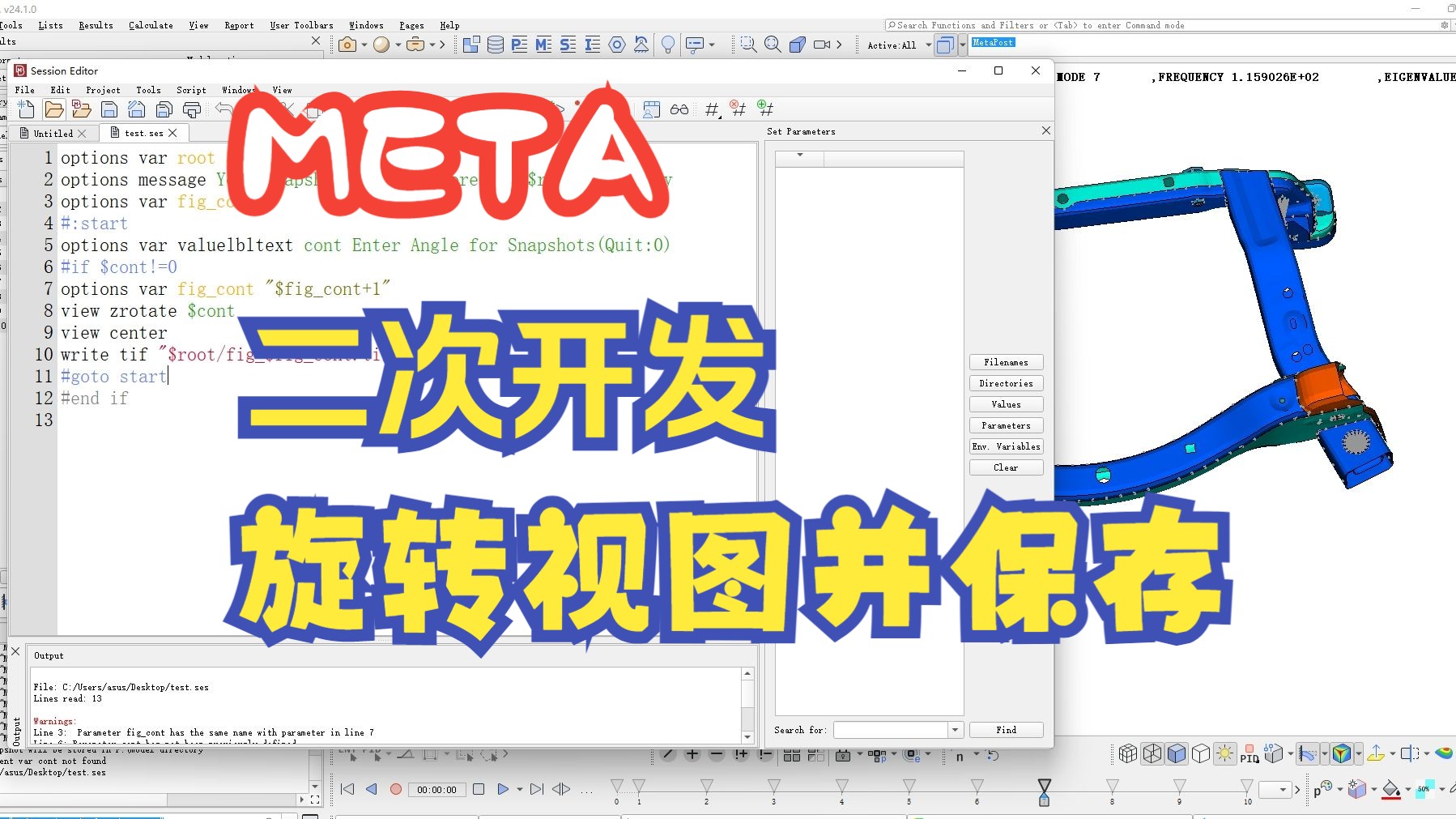Select the eyeglasses preview icon in Session Editor toolbar
This screenshot has width=1456, height=819.
tap(680, 109)
